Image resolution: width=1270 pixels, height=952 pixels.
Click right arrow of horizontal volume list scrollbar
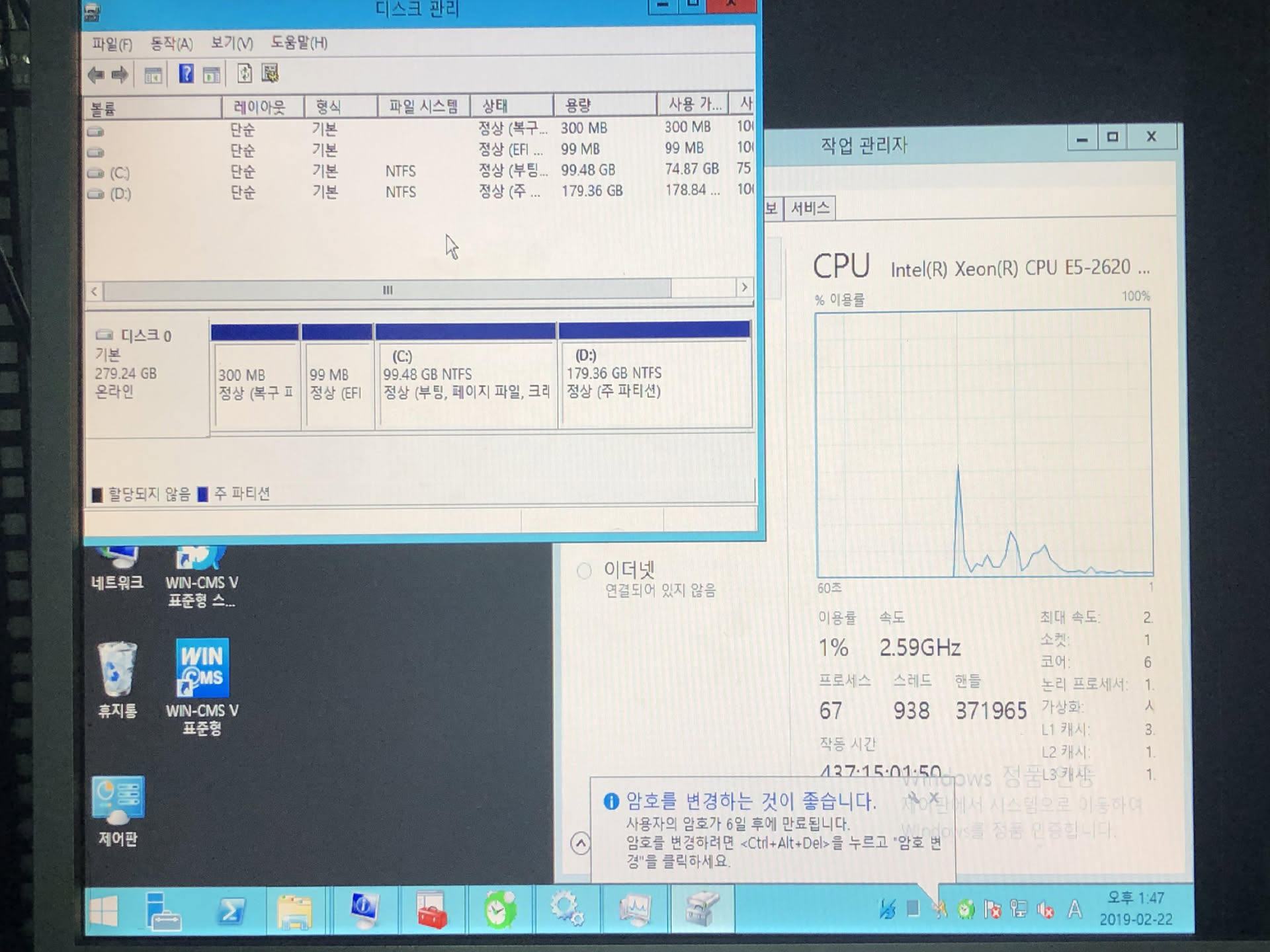pos(744,288)
